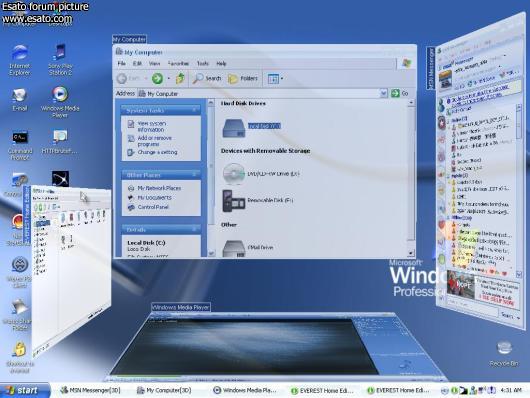Image resolution: width=530 pixels, height=398 pixels.
Task: Open the Tools menu
Action: click(x=203, y=63)
